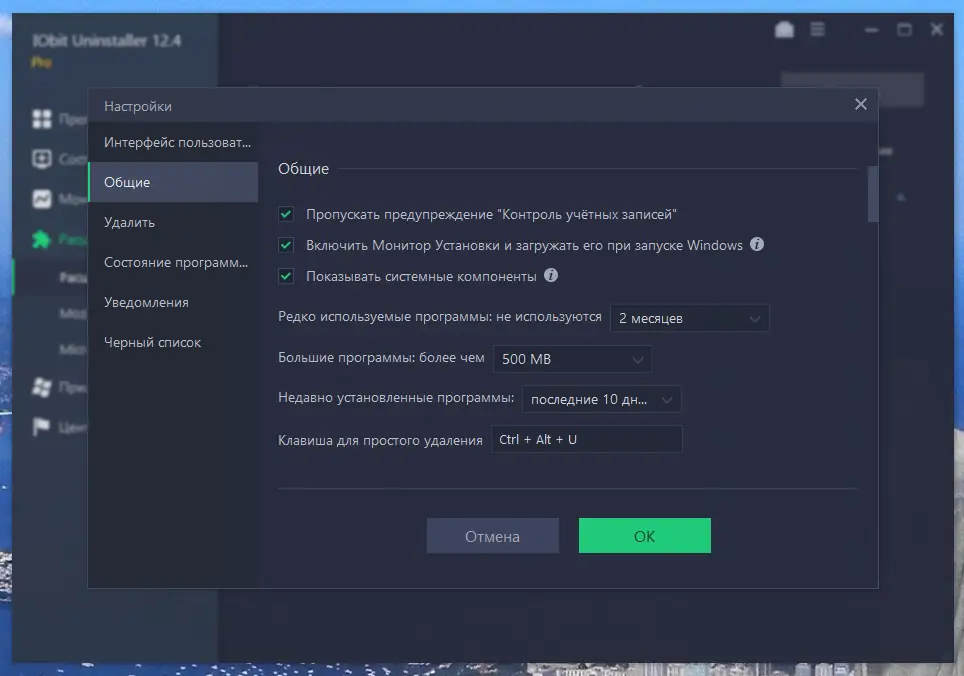This screenshot has width=964, height=676.
Task: Click the green puzzle piece sidebar icon
Action: 41,239
